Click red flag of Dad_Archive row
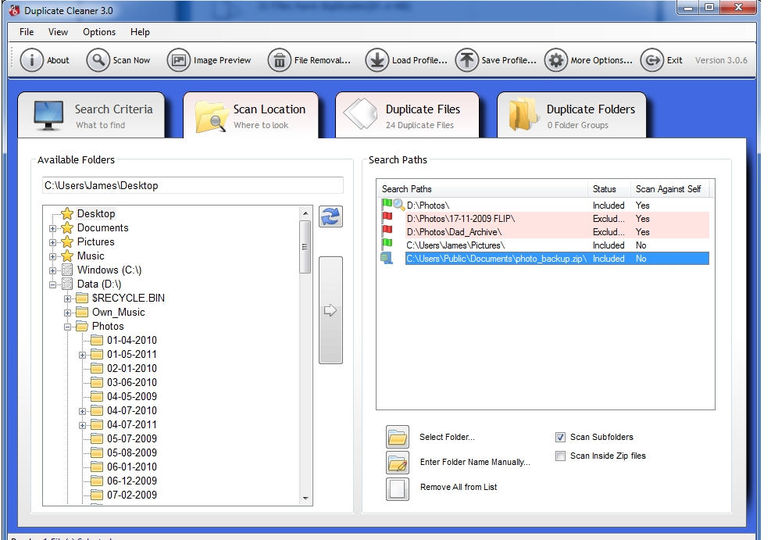The width and height of the screenshot is (771, 540). tap(387, 231)
